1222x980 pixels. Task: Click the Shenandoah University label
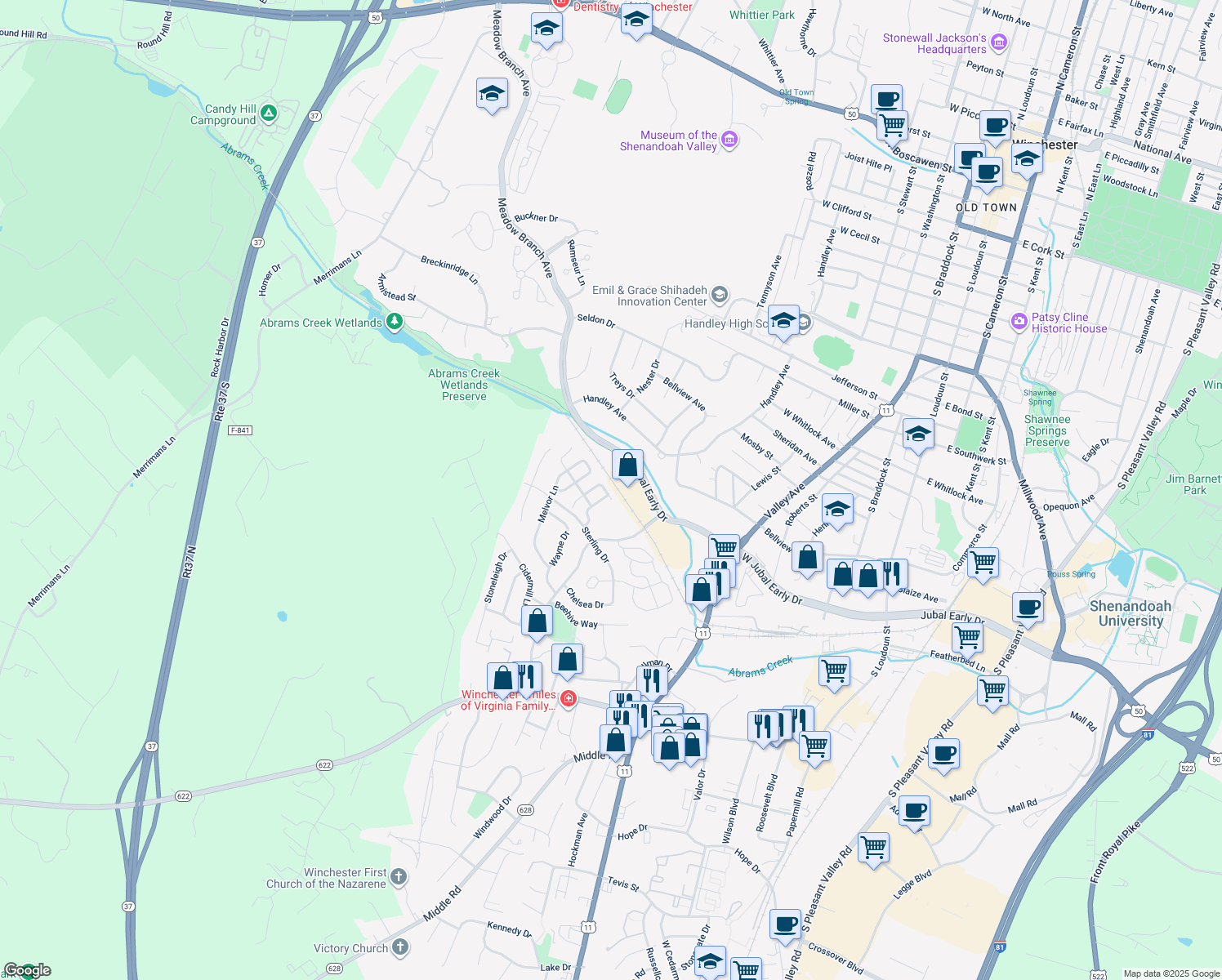pyautogui.click(x=1131, y=613)
